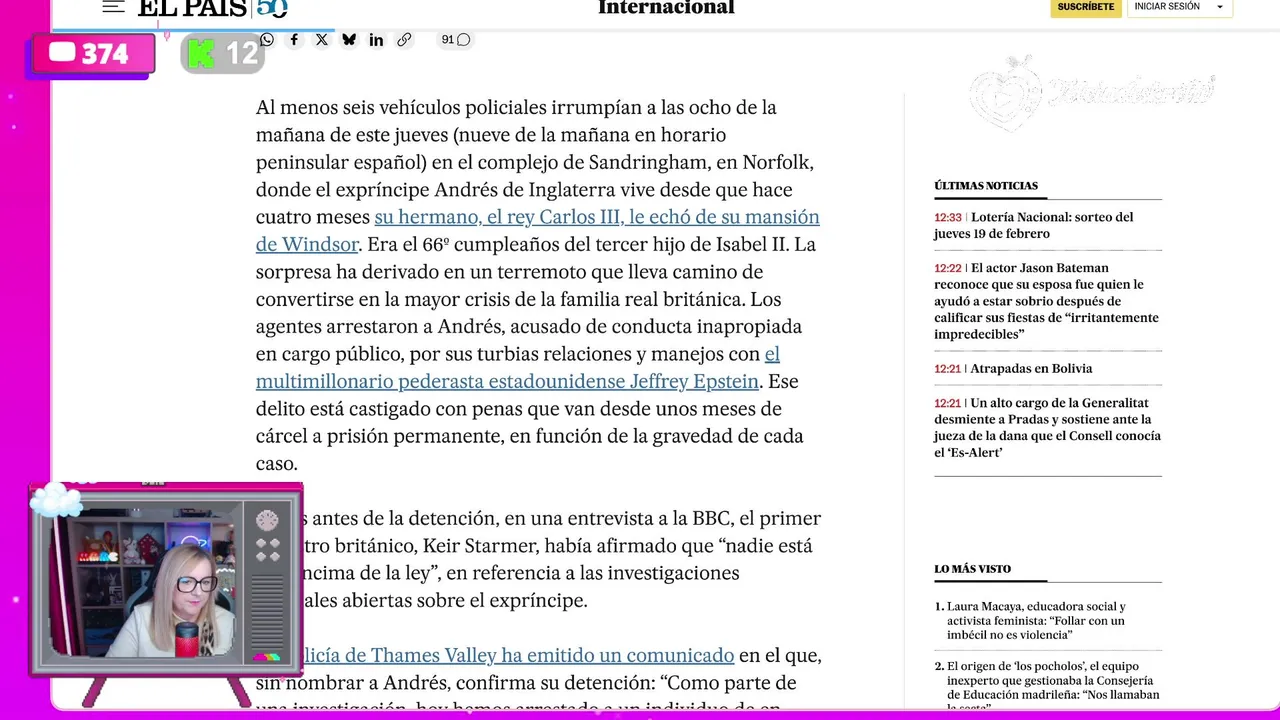
Task: Open the 91 comments bubble
Action: tap(455, 40)
